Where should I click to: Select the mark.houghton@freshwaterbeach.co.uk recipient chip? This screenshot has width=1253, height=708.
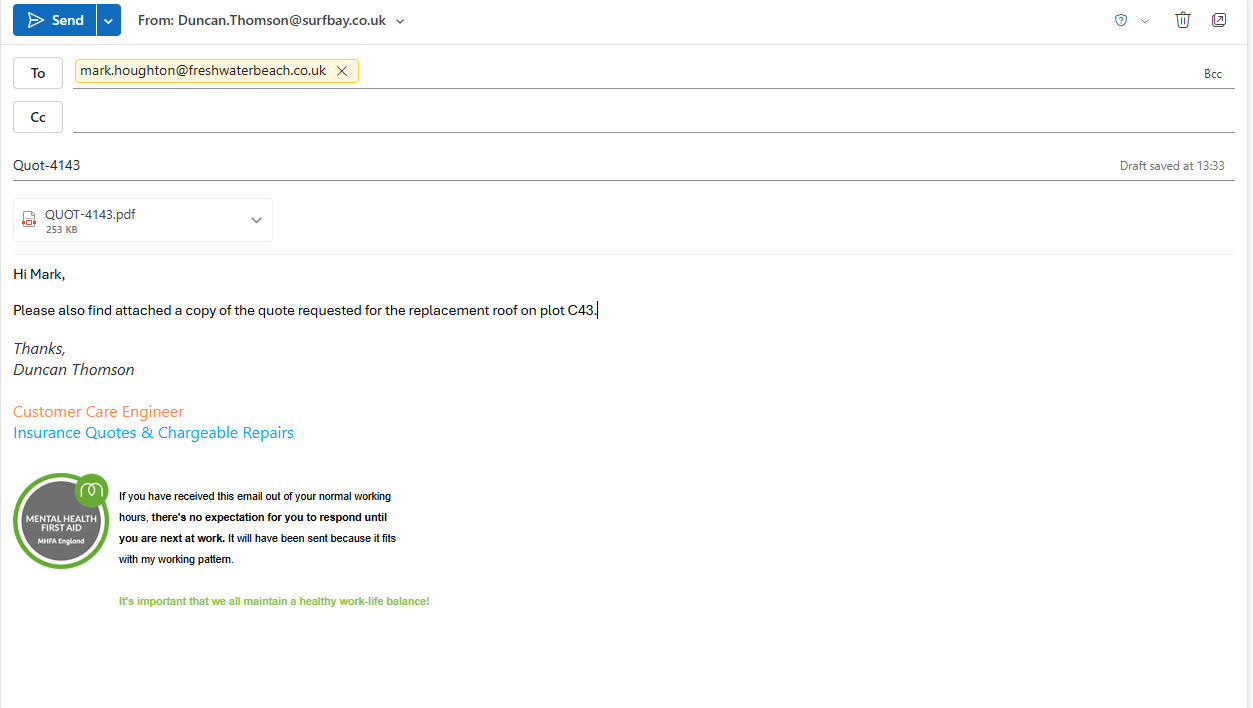click(203, 71)
